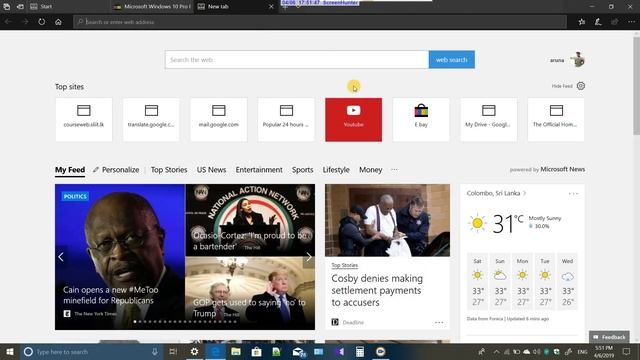Open the aruna profile avatar
Image resolution: width=640 pixels, height=360 pixels.
[578, 60]
